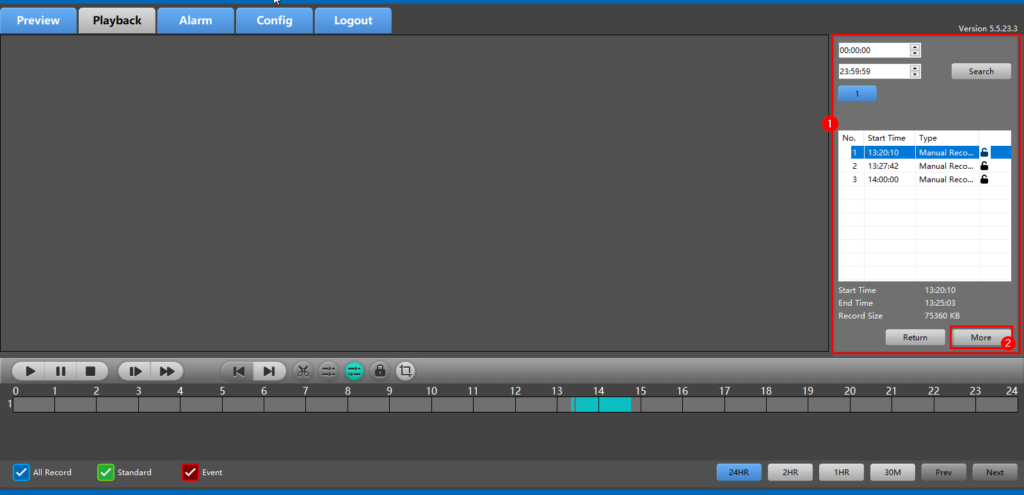This screenshot has width=1024, height=495.
Task: Stop playback with the square Stop icon
Action: tap(89, 371)
